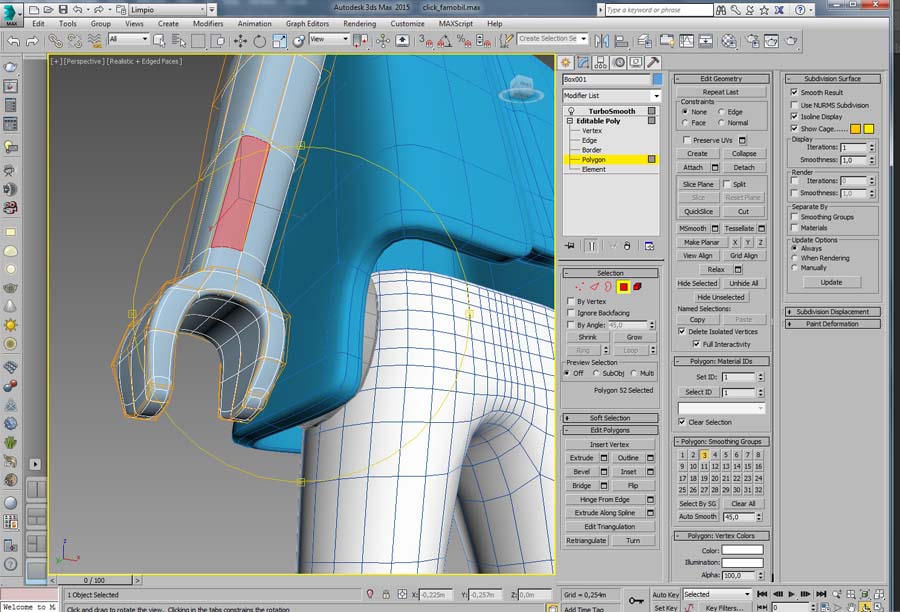
Task: Switch to Element sub-object selection icon
Action: [x=637, y=287]
